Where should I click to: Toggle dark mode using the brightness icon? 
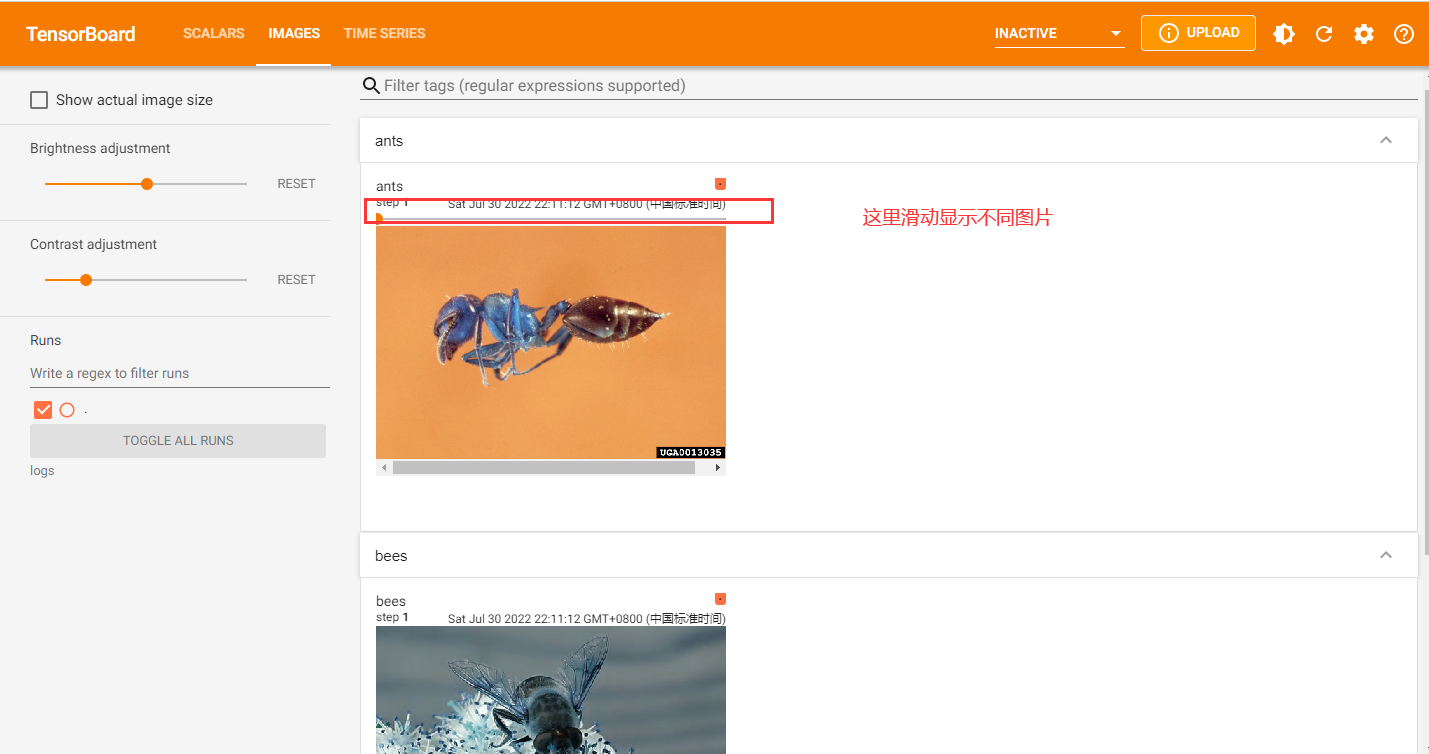point(1284,33)
